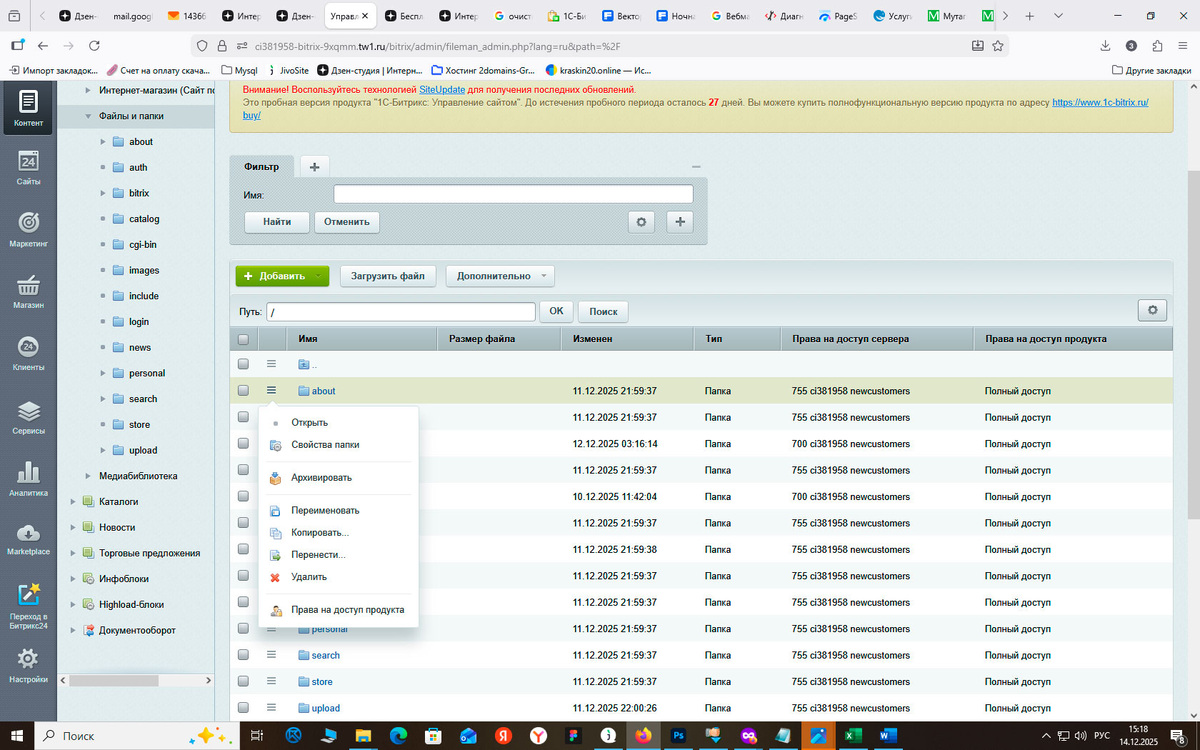1200x750 pixels.
Task: Follow the SiteUpdate link in the warning
Action: click(442, 90)
